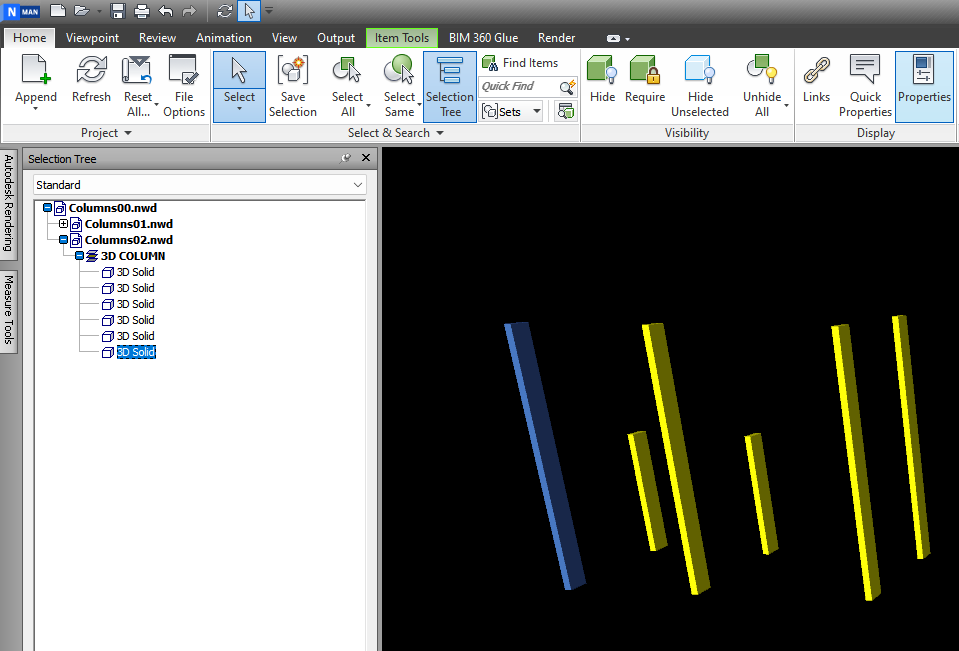Collapse the 3D COLUMN layer node
This screenshot has height=651, width=959.
(x=79, y=256)
